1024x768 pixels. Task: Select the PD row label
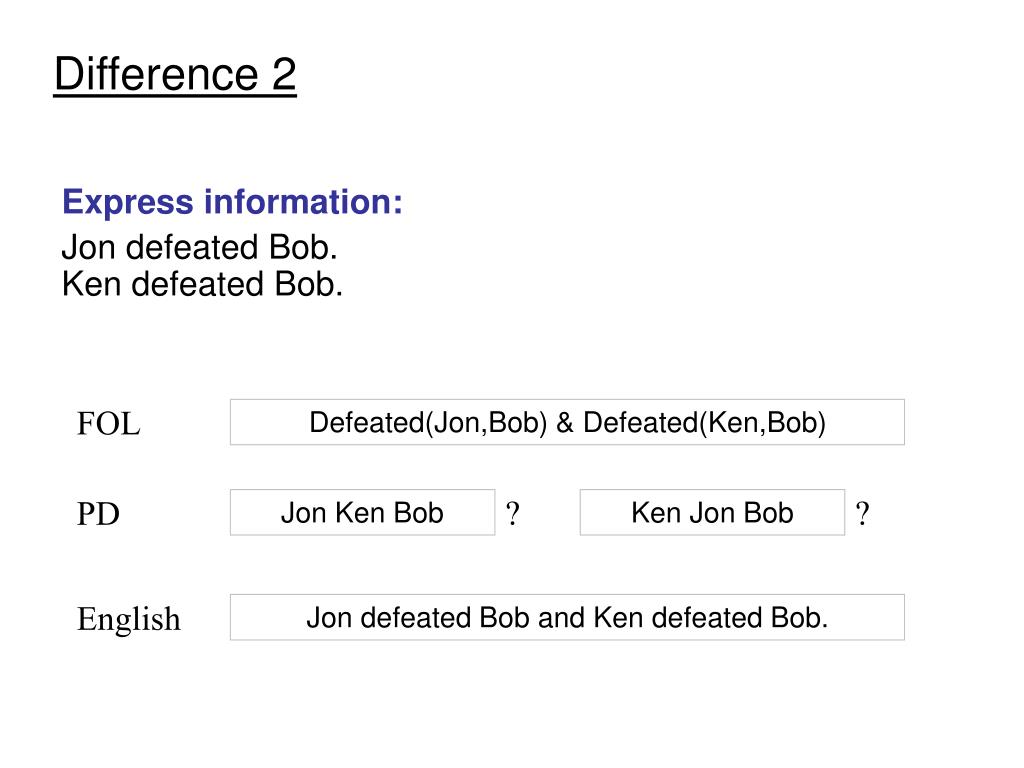pyautogui.click(x=99, y=514)
